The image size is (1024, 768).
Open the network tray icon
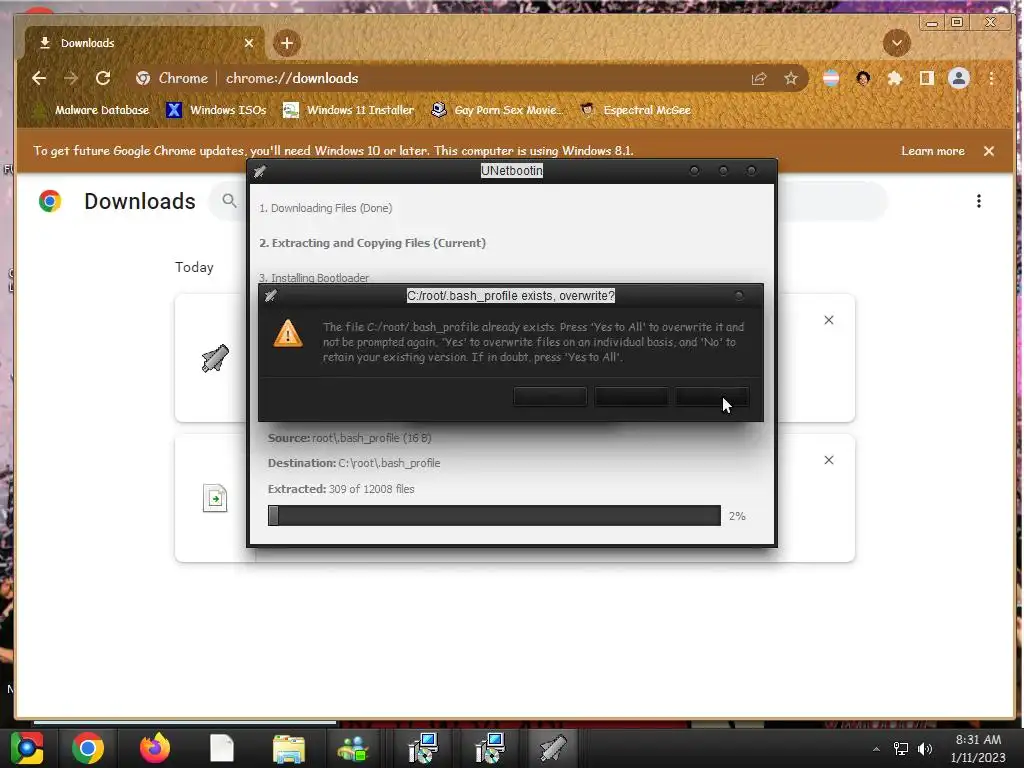click(x=901, y=749)
